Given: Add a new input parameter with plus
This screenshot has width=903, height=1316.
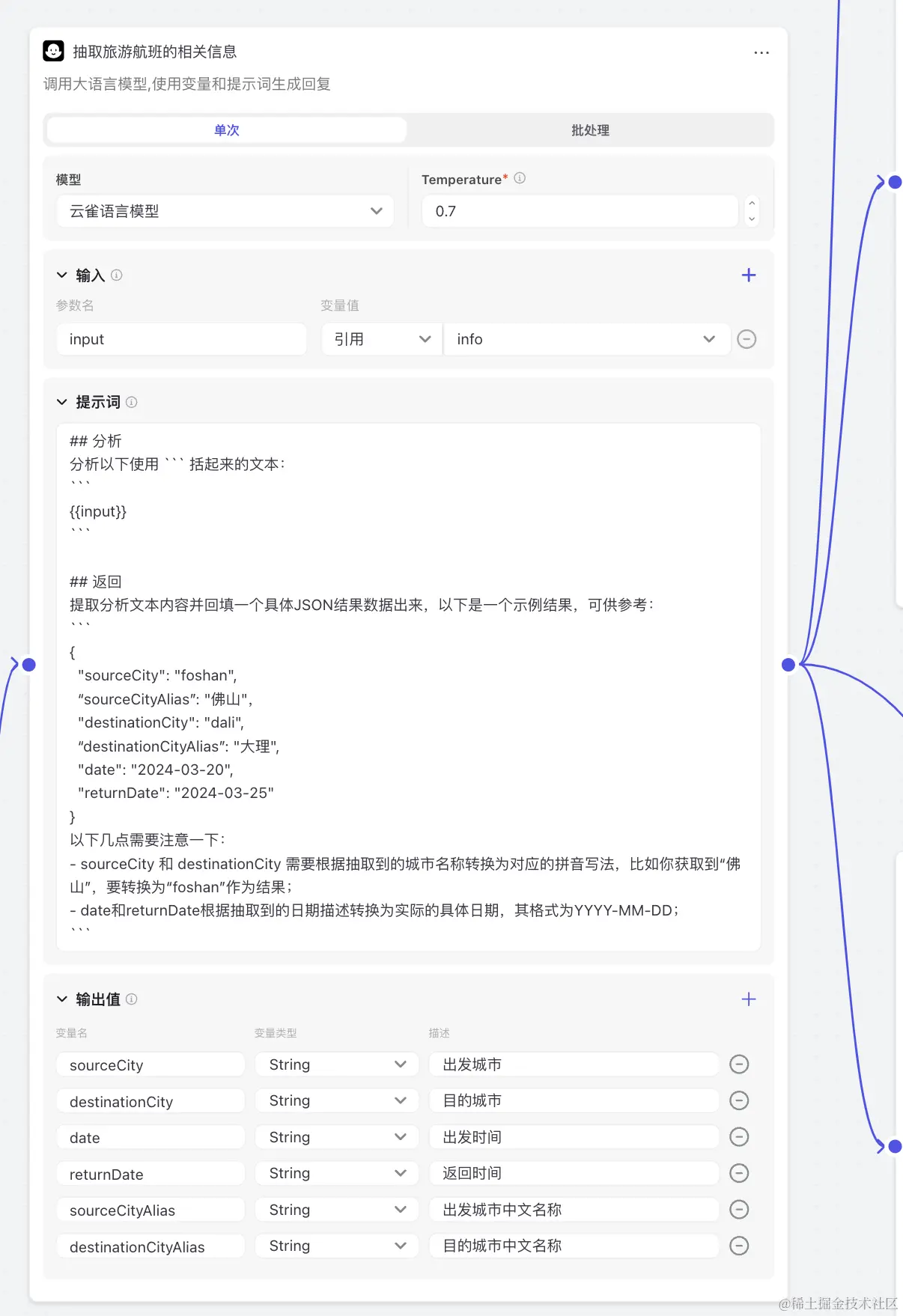Looking at the screenshot, I should 749,275.
